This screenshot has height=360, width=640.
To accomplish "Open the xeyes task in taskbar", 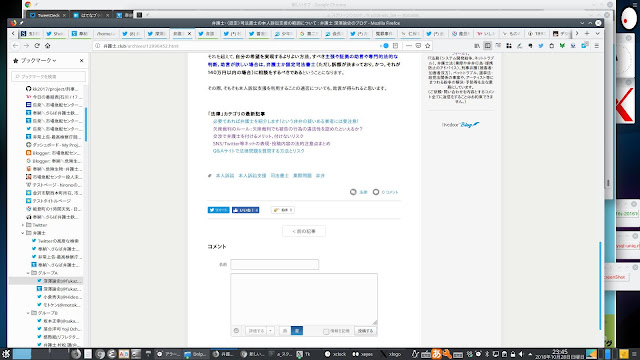I will click(363, 354).
